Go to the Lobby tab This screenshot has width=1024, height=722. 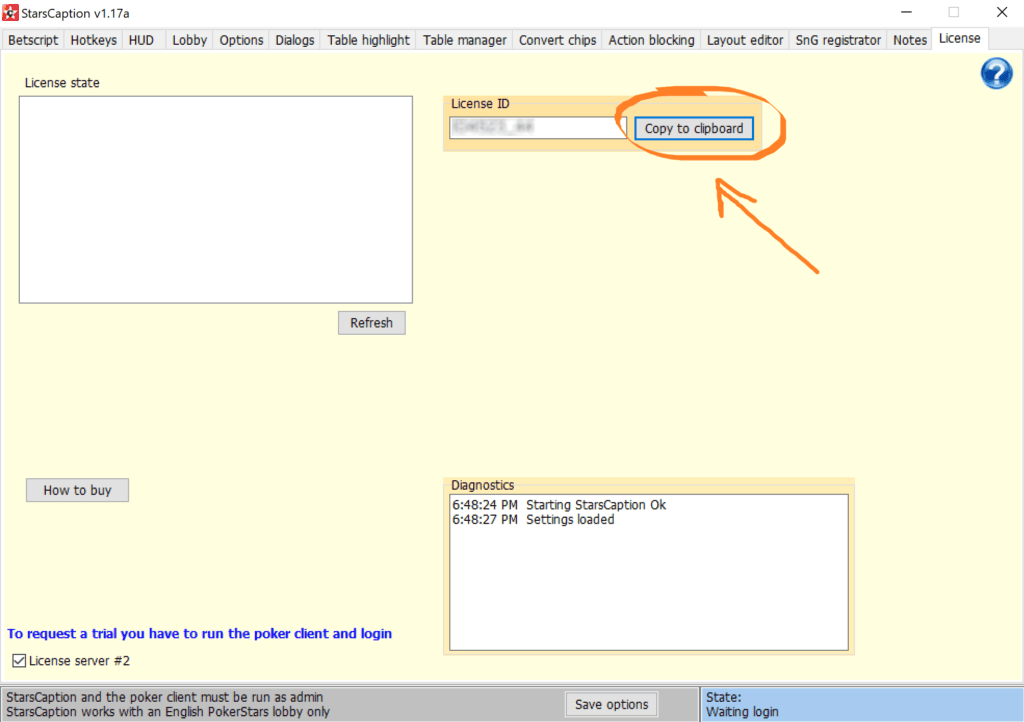189,40
